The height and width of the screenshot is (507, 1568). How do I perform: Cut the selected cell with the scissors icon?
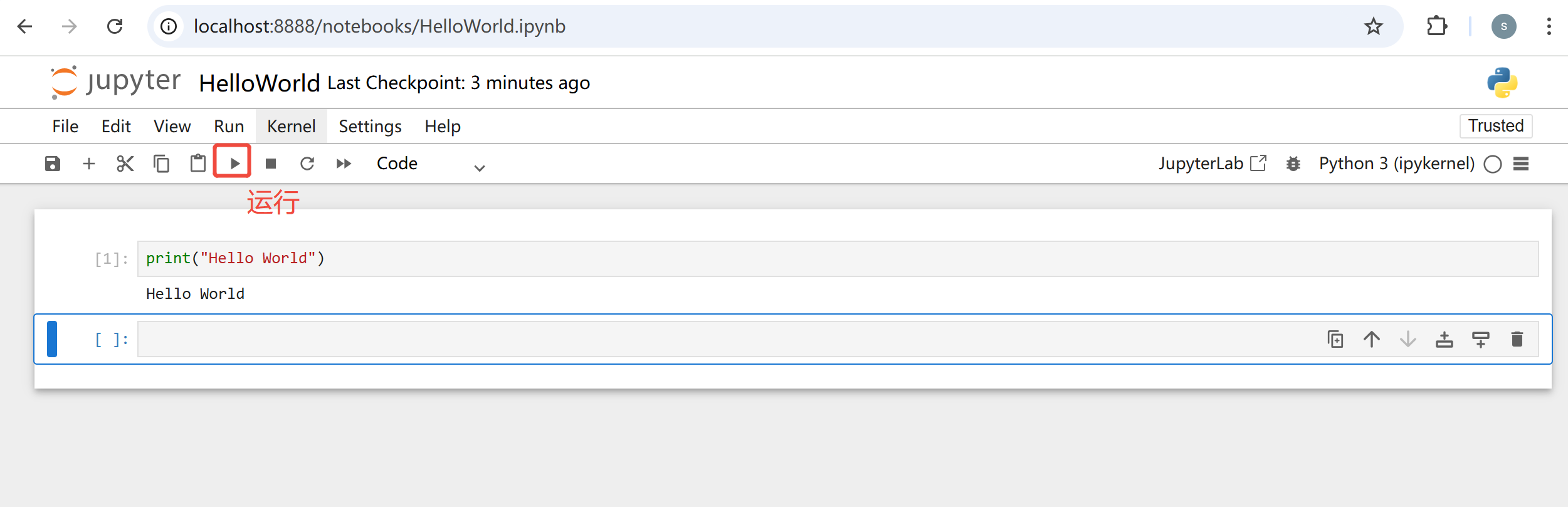click(125, 164)
